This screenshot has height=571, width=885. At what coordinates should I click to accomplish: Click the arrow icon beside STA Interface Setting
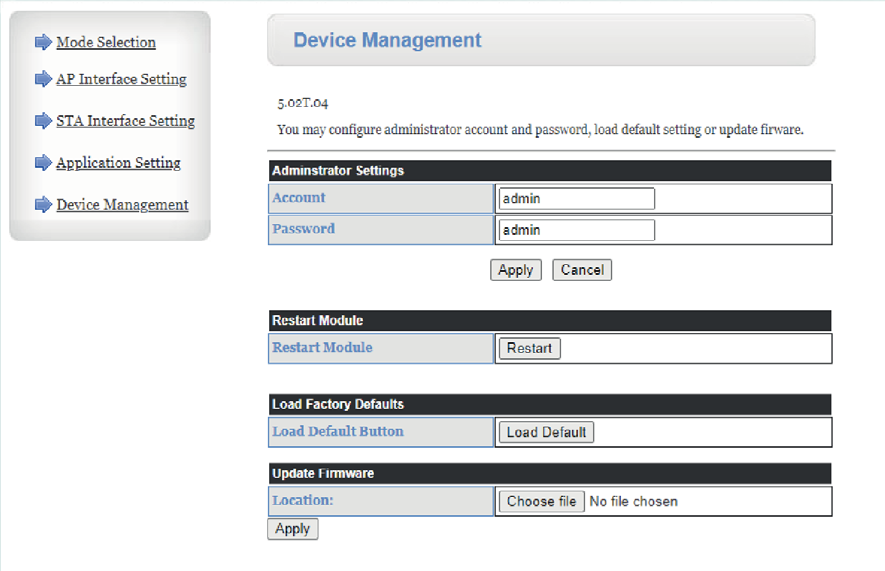(x=42, y=121)
